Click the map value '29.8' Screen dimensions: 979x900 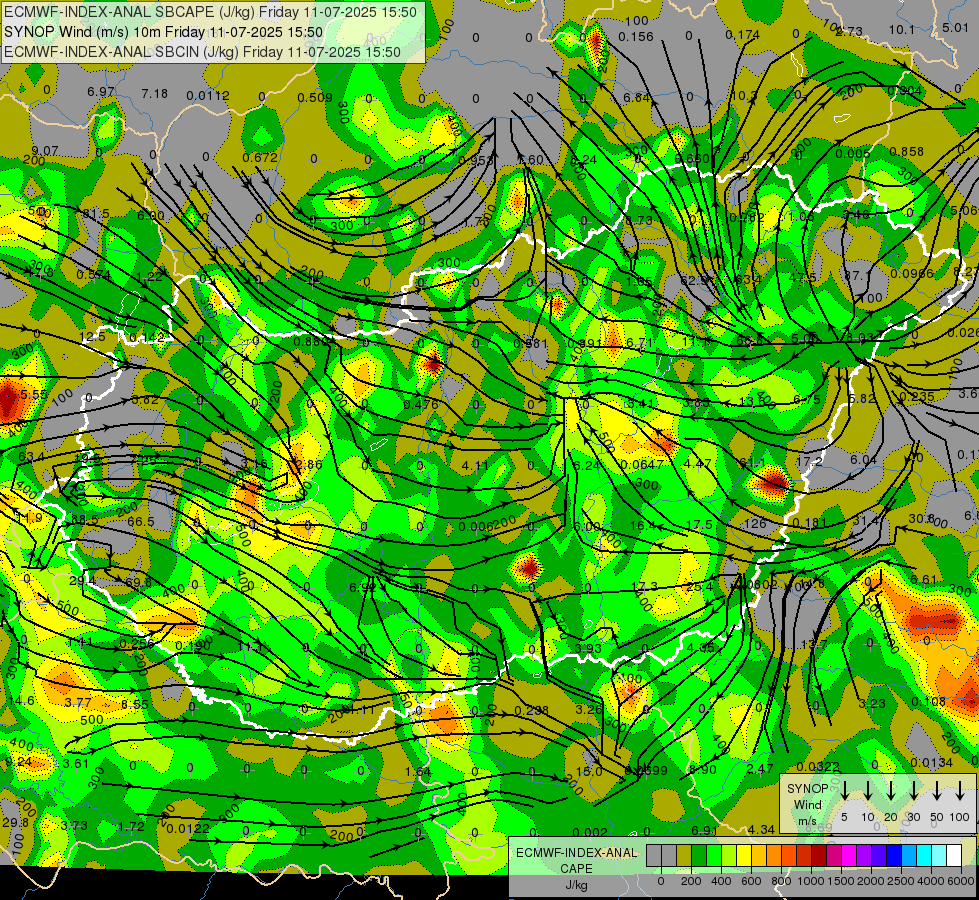click(15, 823)
